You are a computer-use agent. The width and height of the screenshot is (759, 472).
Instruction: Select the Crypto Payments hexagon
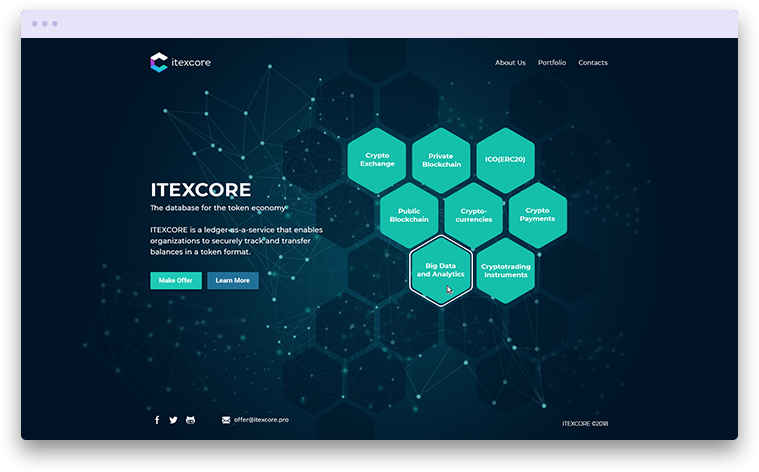(537, 215)
